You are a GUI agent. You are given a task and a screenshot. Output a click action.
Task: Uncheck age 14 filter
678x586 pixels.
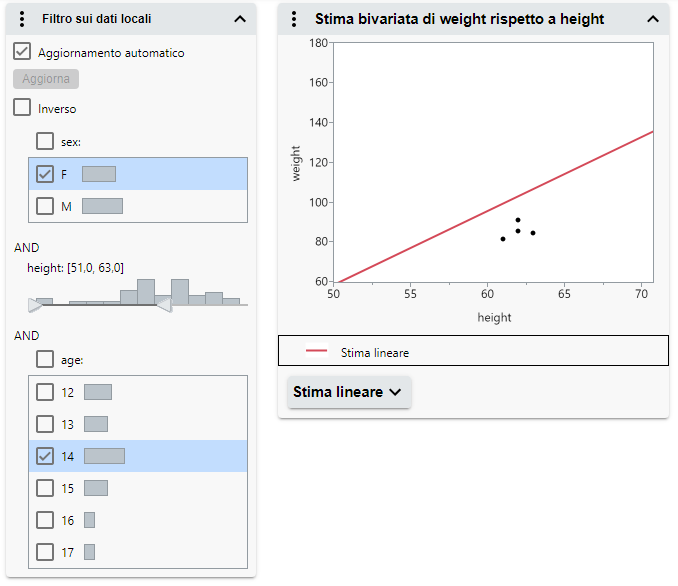tap(45, 456)
